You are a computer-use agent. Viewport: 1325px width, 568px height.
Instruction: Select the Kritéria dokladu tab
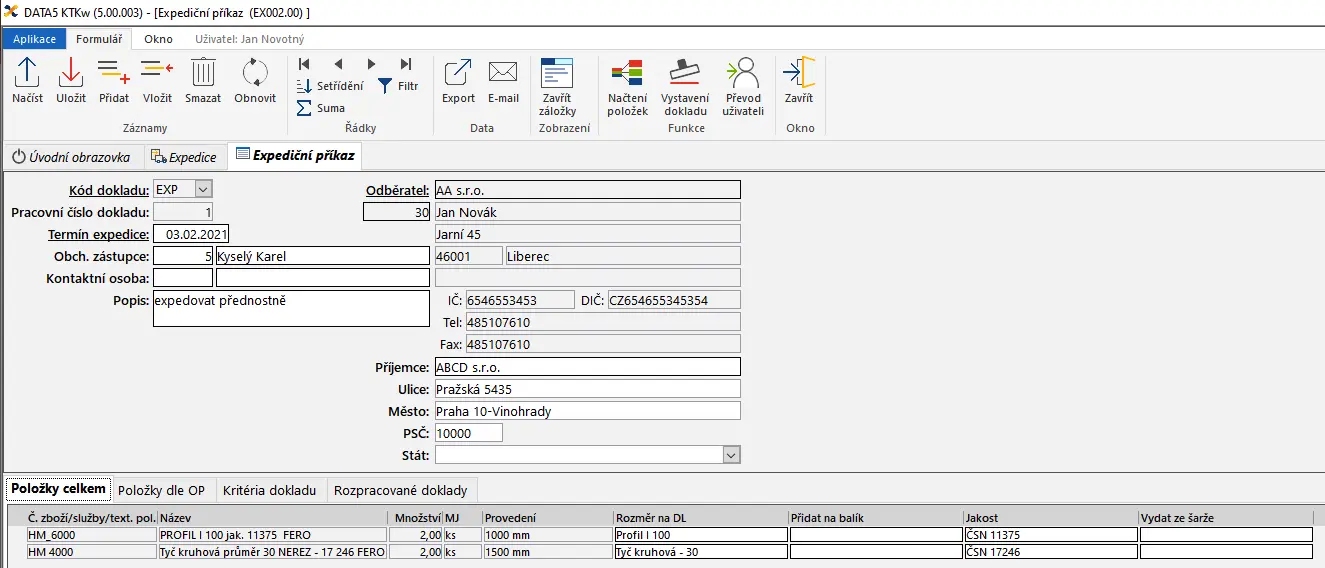[270, 490]
